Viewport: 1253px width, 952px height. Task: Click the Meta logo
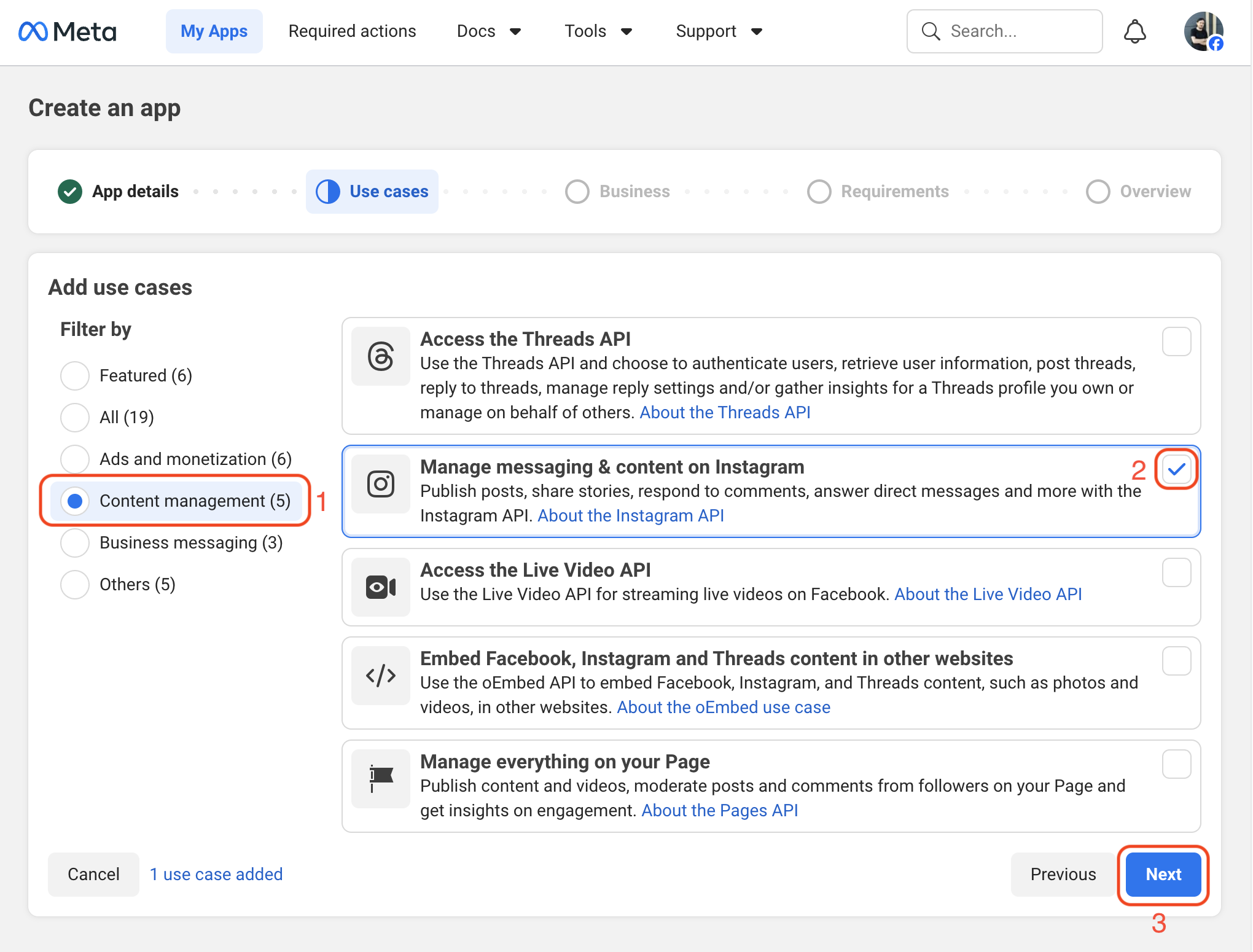point(68,31)
